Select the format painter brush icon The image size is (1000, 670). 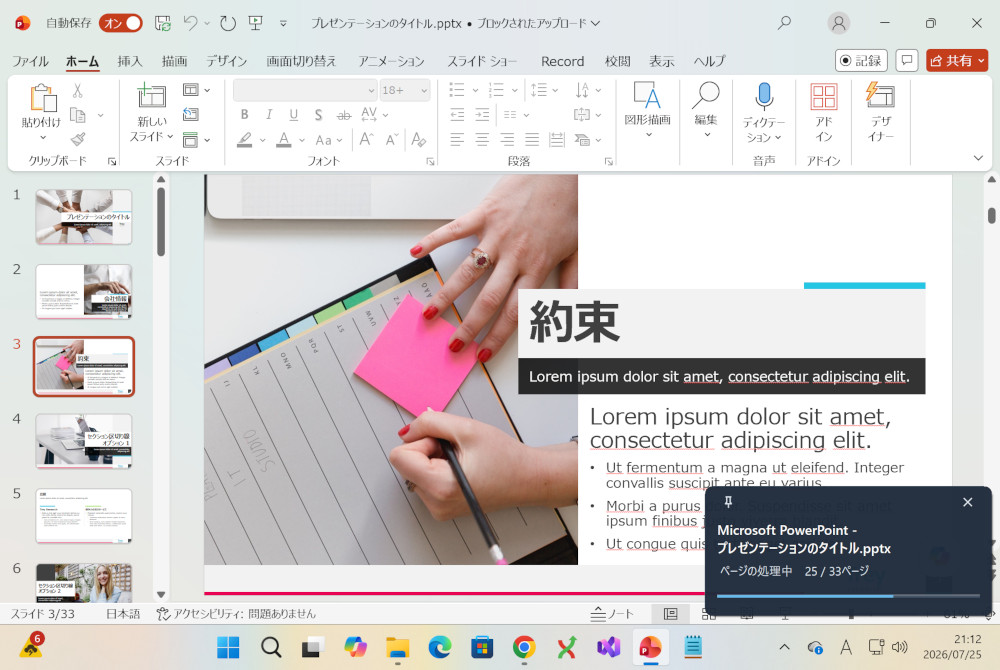tap(78, 139)
